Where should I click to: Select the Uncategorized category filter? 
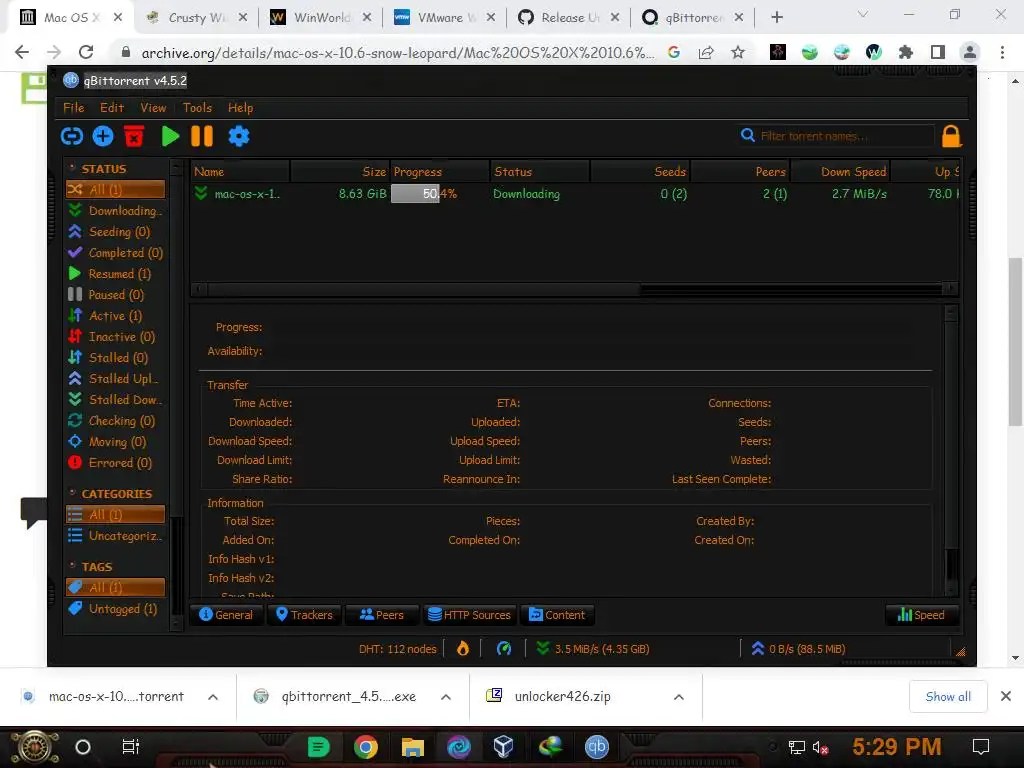(116, 536)
